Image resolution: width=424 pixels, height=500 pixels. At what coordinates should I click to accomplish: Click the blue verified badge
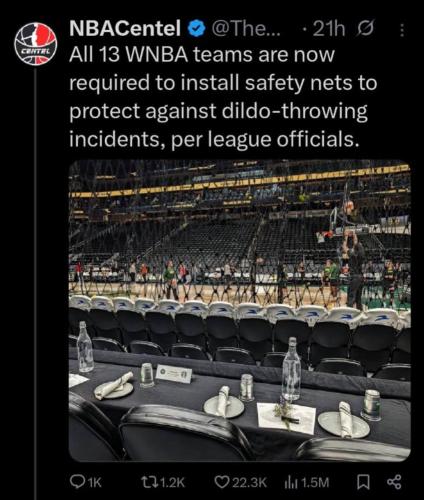point(197,29)
